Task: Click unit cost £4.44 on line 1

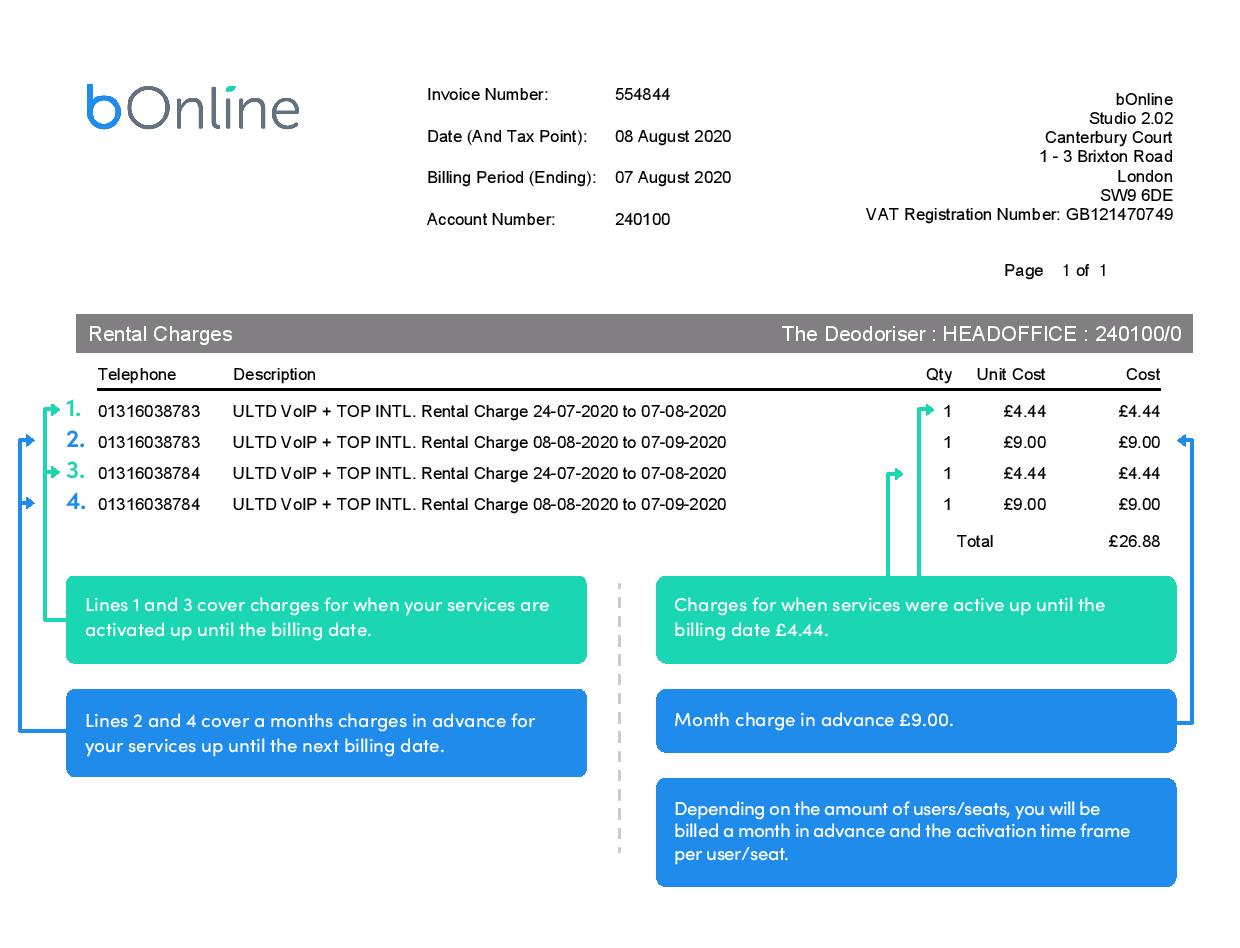Action: [1025, 412]
